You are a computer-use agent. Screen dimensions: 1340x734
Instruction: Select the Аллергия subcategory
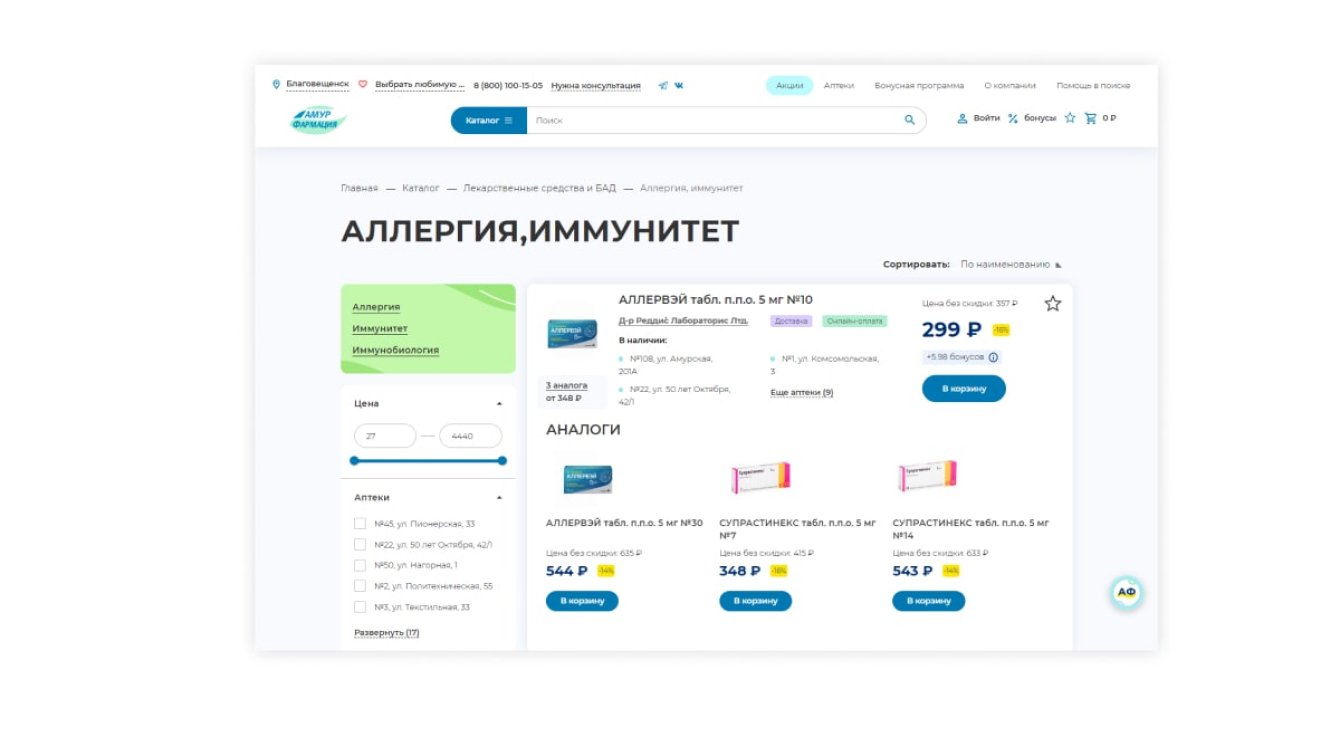click(x=376, y=307)
